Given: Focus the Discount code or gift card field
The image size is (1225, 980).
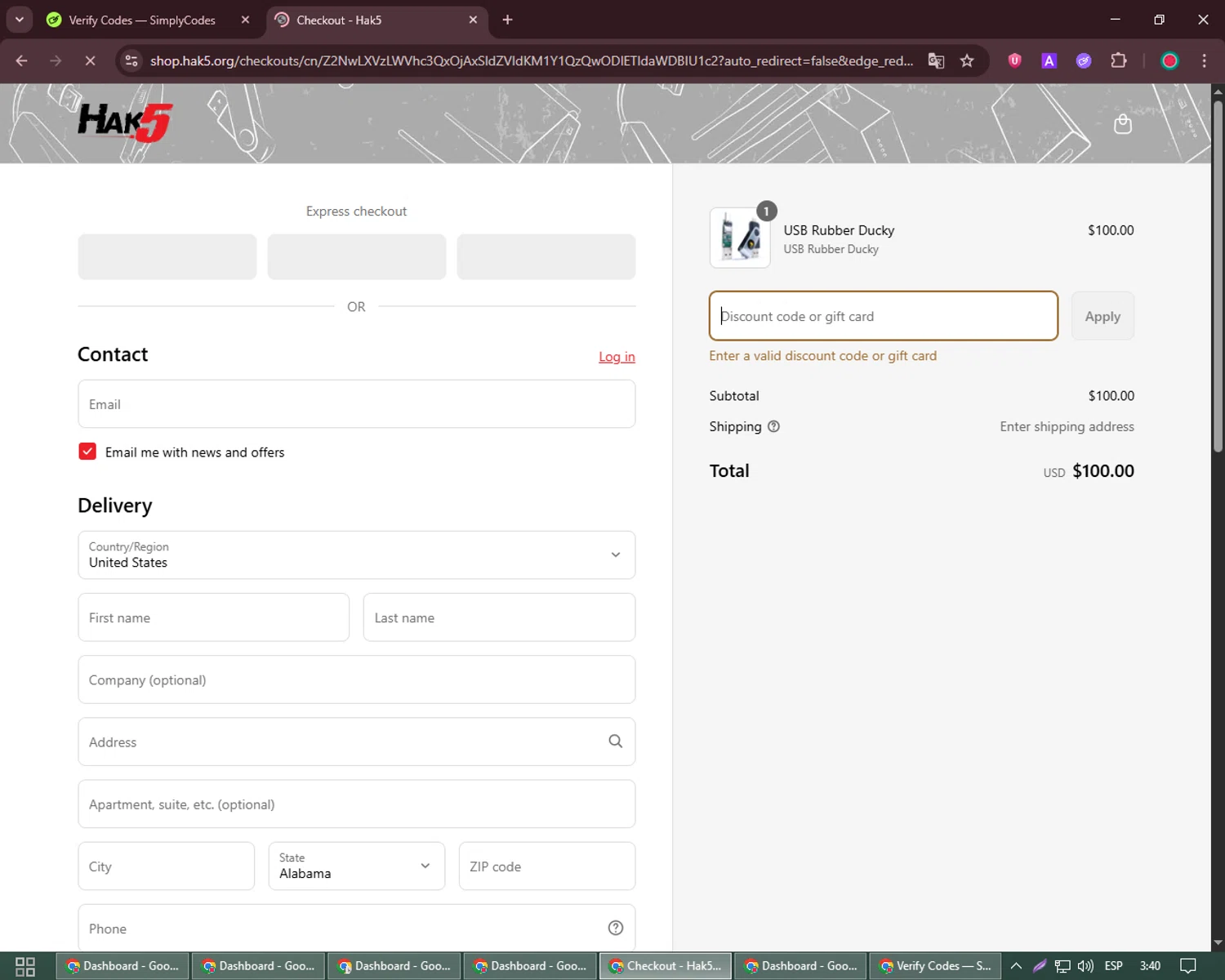Looking at the screenshot, I should point(884,316).
